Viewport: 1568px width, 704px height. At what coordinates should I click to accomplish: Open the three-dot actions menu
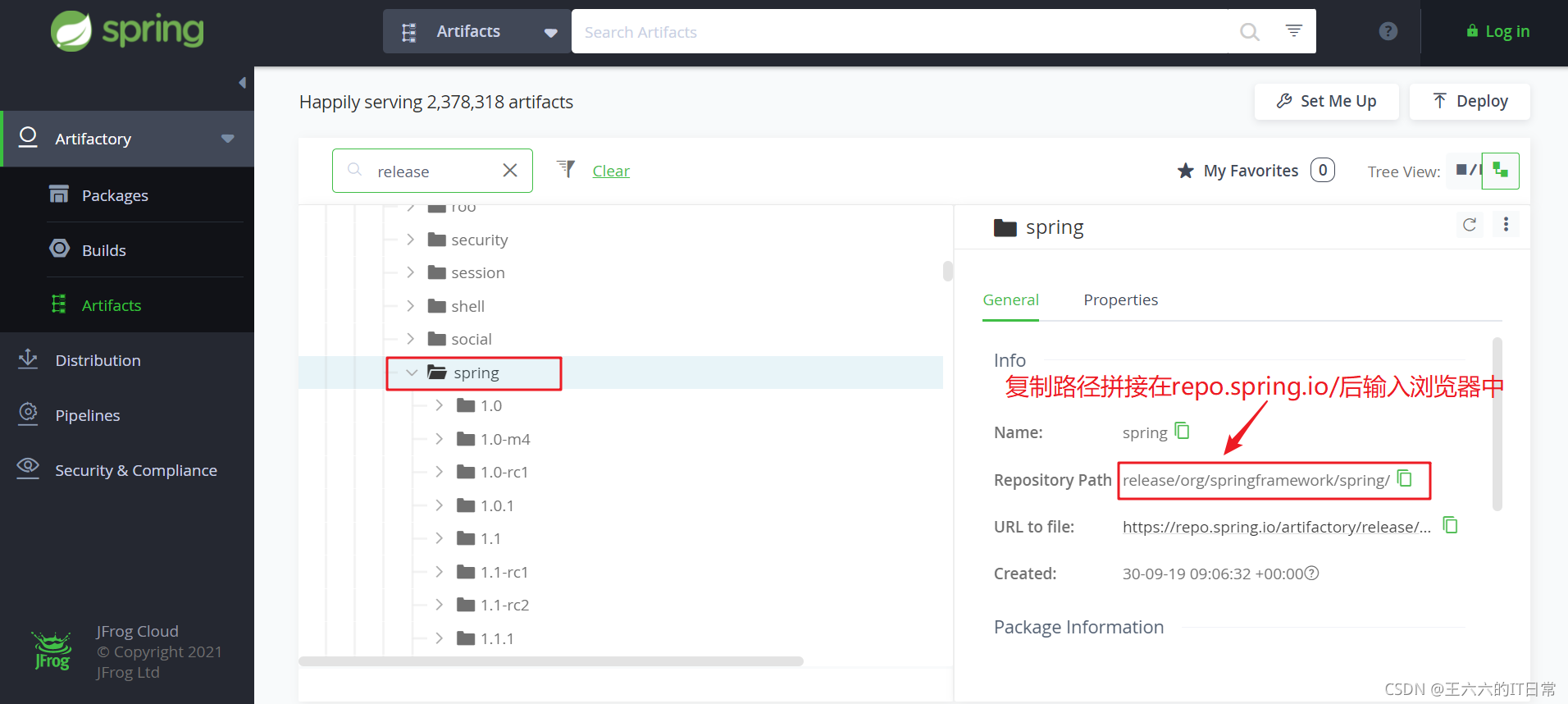pyautogui.click(x=1506, y=224)
